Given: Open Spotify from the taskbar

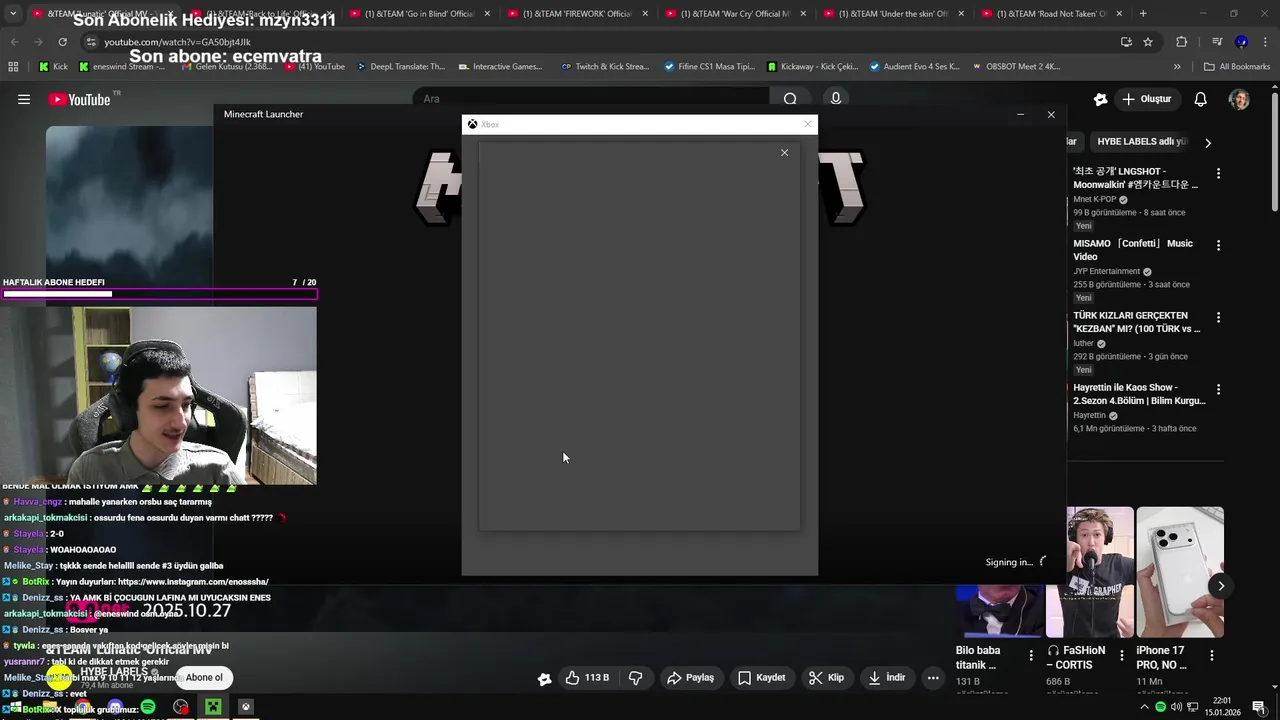Looking at the screenshot, I should coord(148,707).
